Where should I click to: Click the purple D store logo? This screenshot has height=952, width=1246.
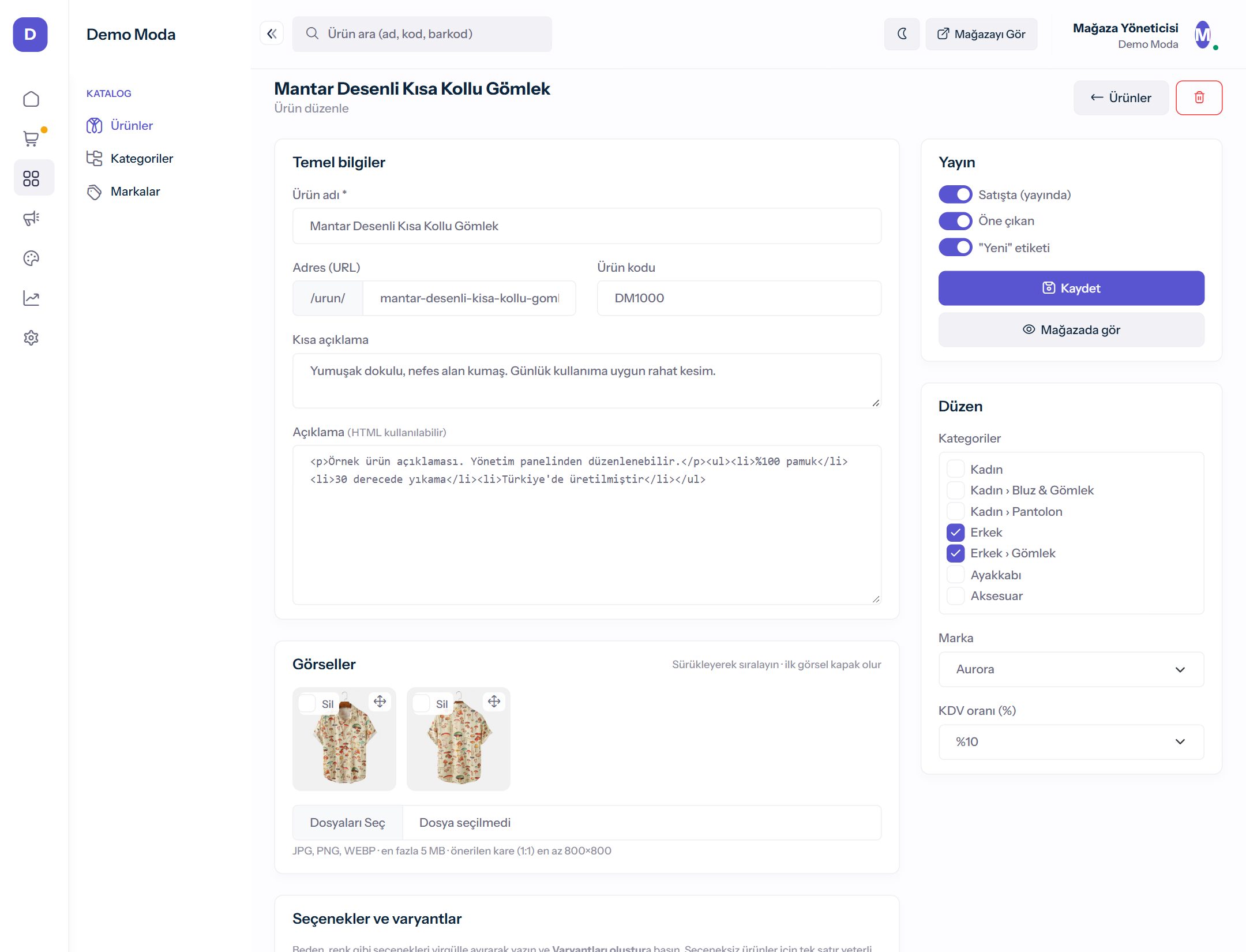(x=30, y=34)
